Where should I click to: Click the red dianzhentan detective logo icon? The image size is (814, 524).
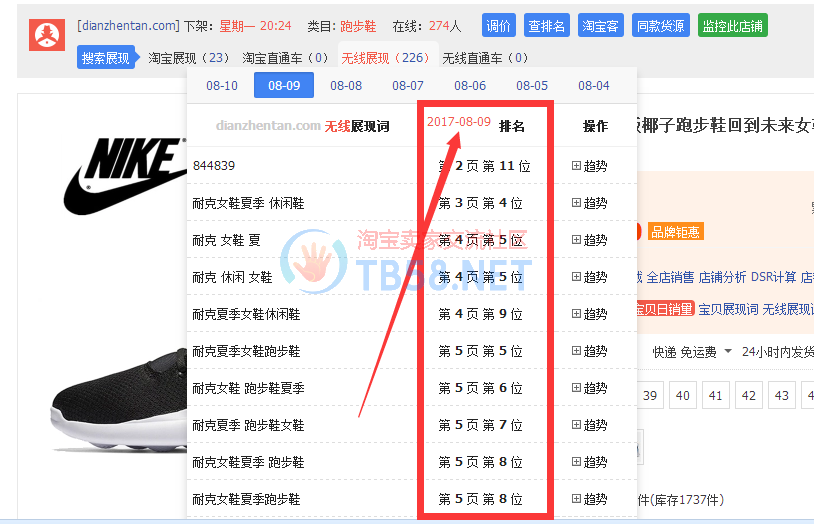(47, 35)
